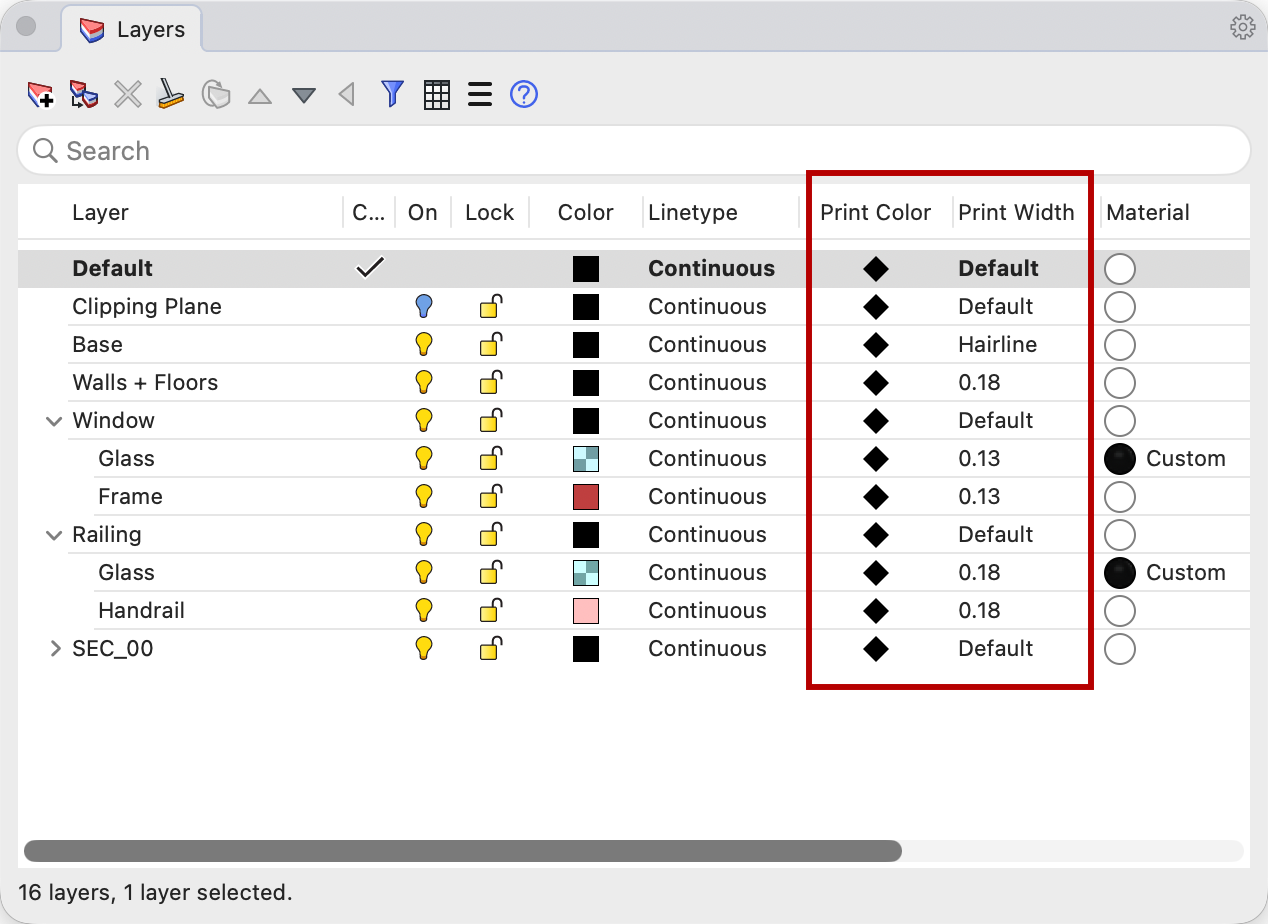Viewport: 1268px width, 924px height.
Task: Select the SEC_00 layer name
Action: coord(113,649)
